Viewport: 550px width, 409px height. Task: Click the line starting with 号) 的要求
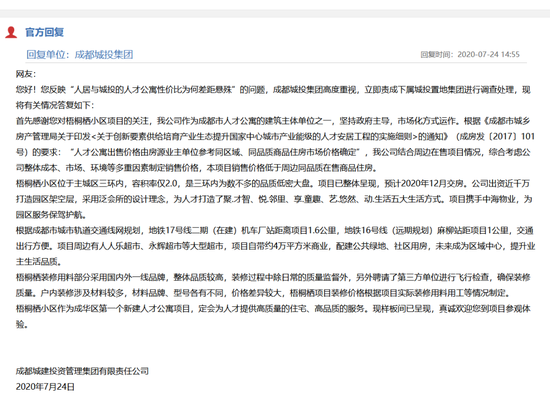[x=273, y=152]
